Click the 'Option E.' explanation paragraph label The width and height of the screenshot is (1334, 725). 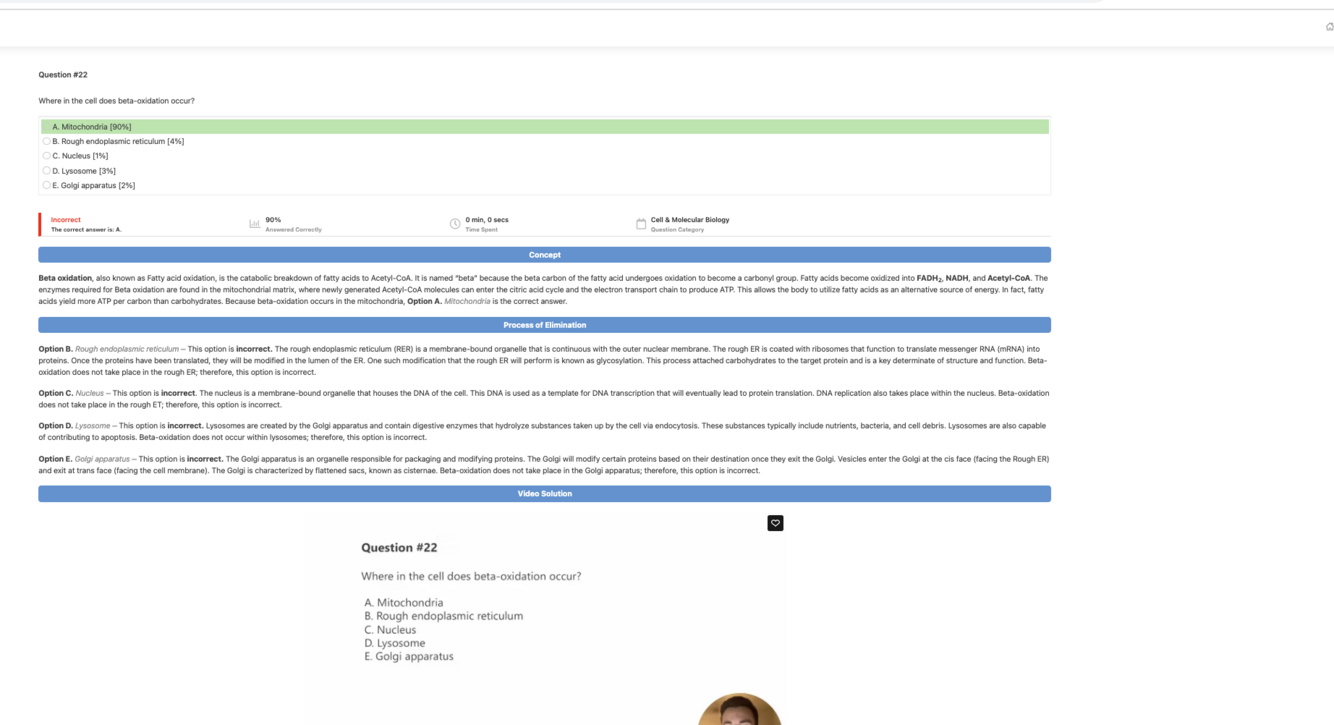(x=55, y=459)
